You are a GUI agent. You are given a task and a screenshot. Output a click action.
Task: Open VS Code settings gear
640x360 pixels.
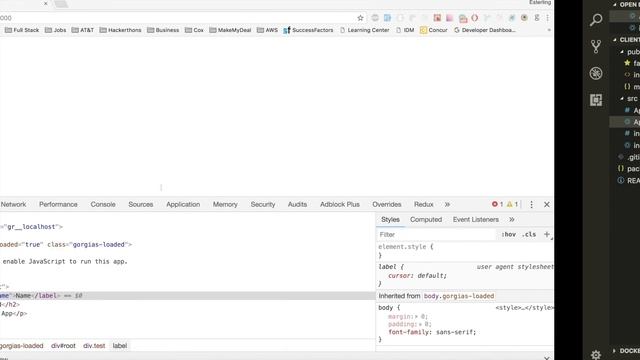click(x=596, y=354)
